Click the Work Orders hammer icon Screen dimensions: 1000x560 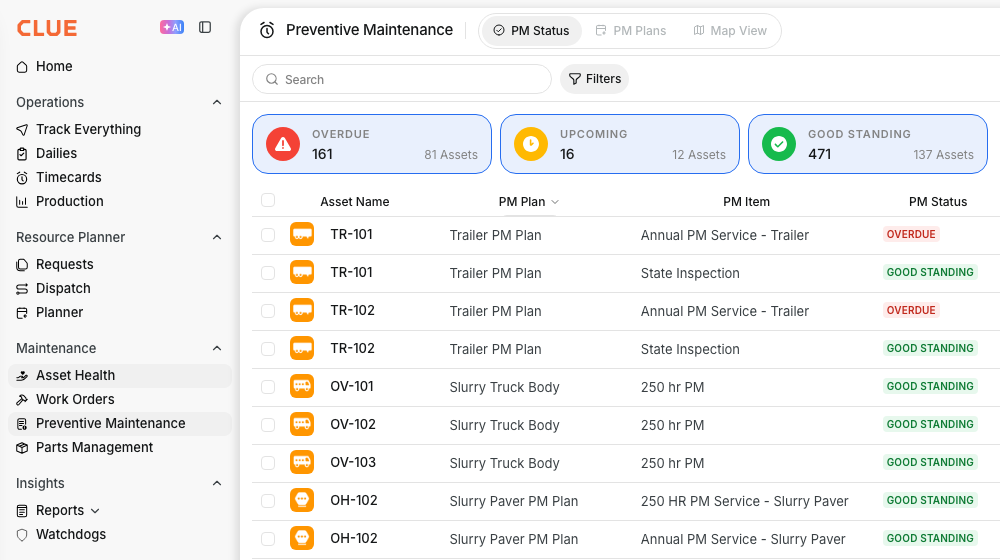[x=22, y=400]
